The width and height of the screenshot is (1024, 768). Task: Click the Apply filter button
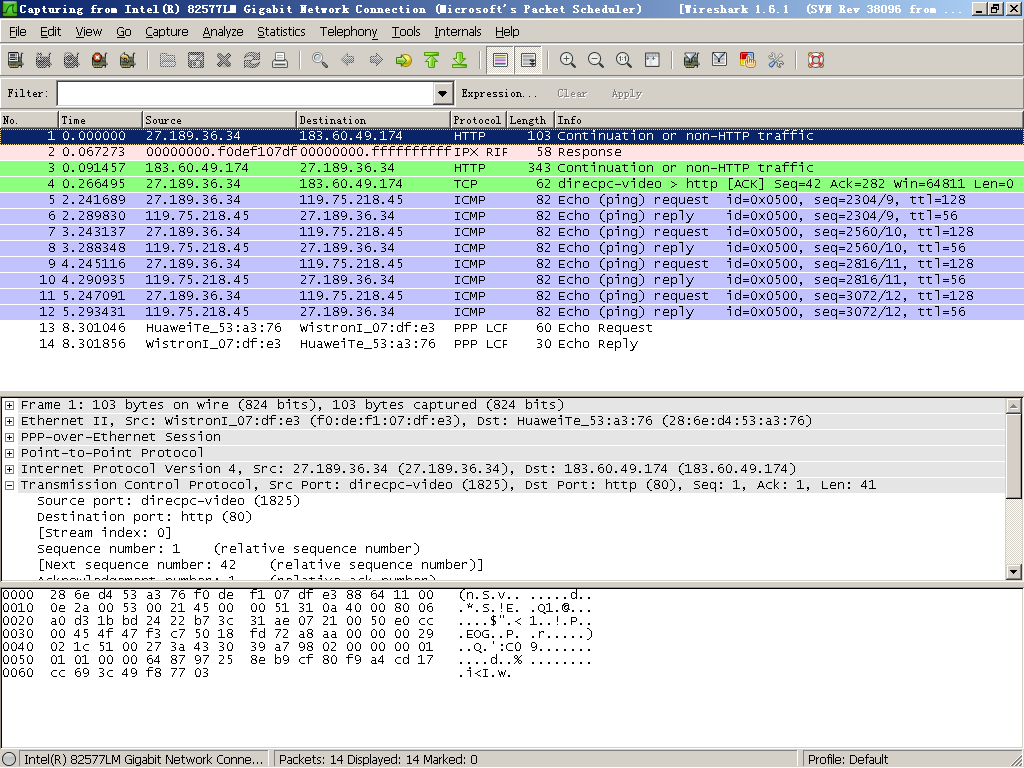626,93
